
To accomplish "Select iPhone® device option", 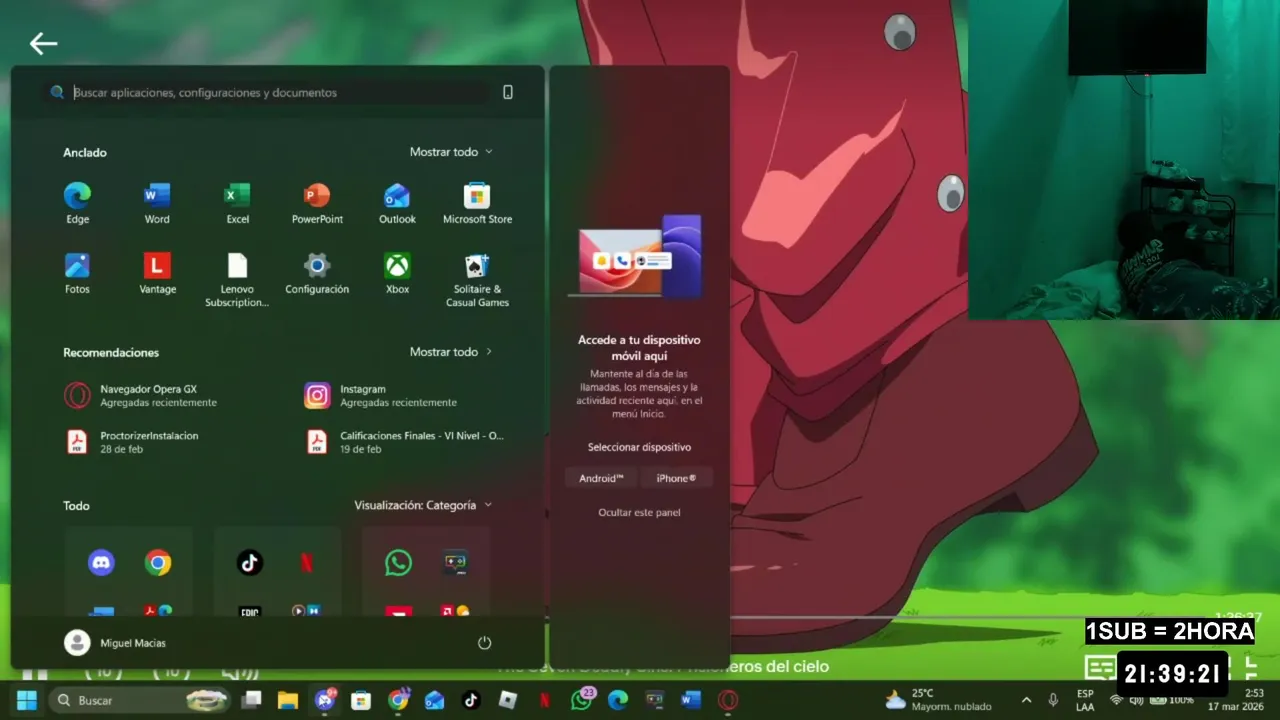I will click(x=676, y=478).
